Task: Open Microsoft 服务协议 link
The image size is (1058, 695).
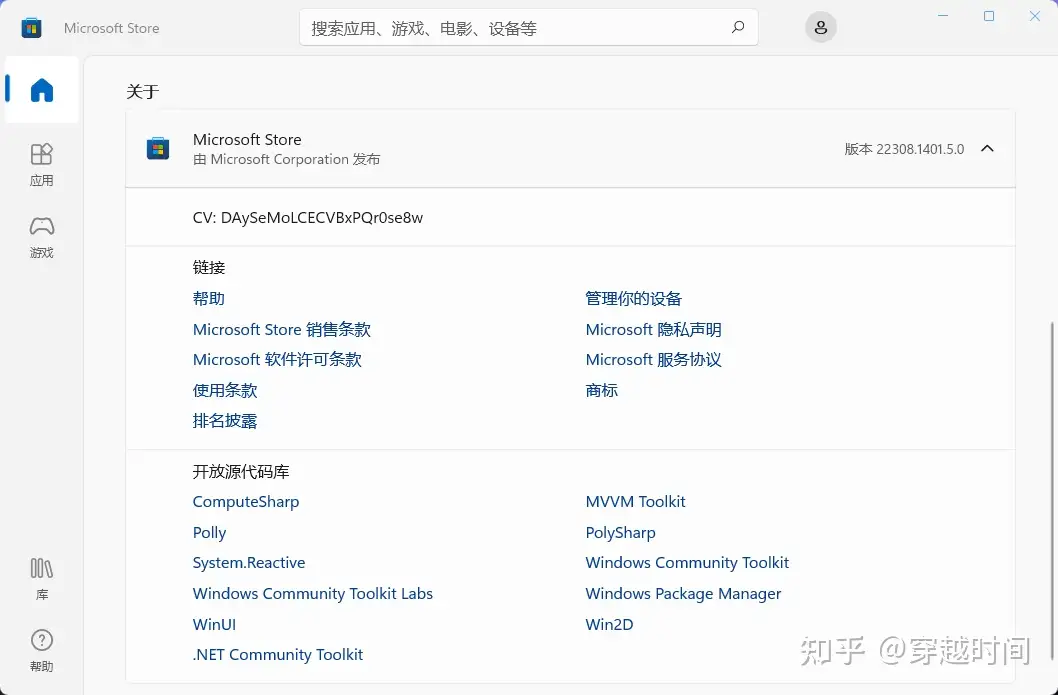Action: coord(653,360)
